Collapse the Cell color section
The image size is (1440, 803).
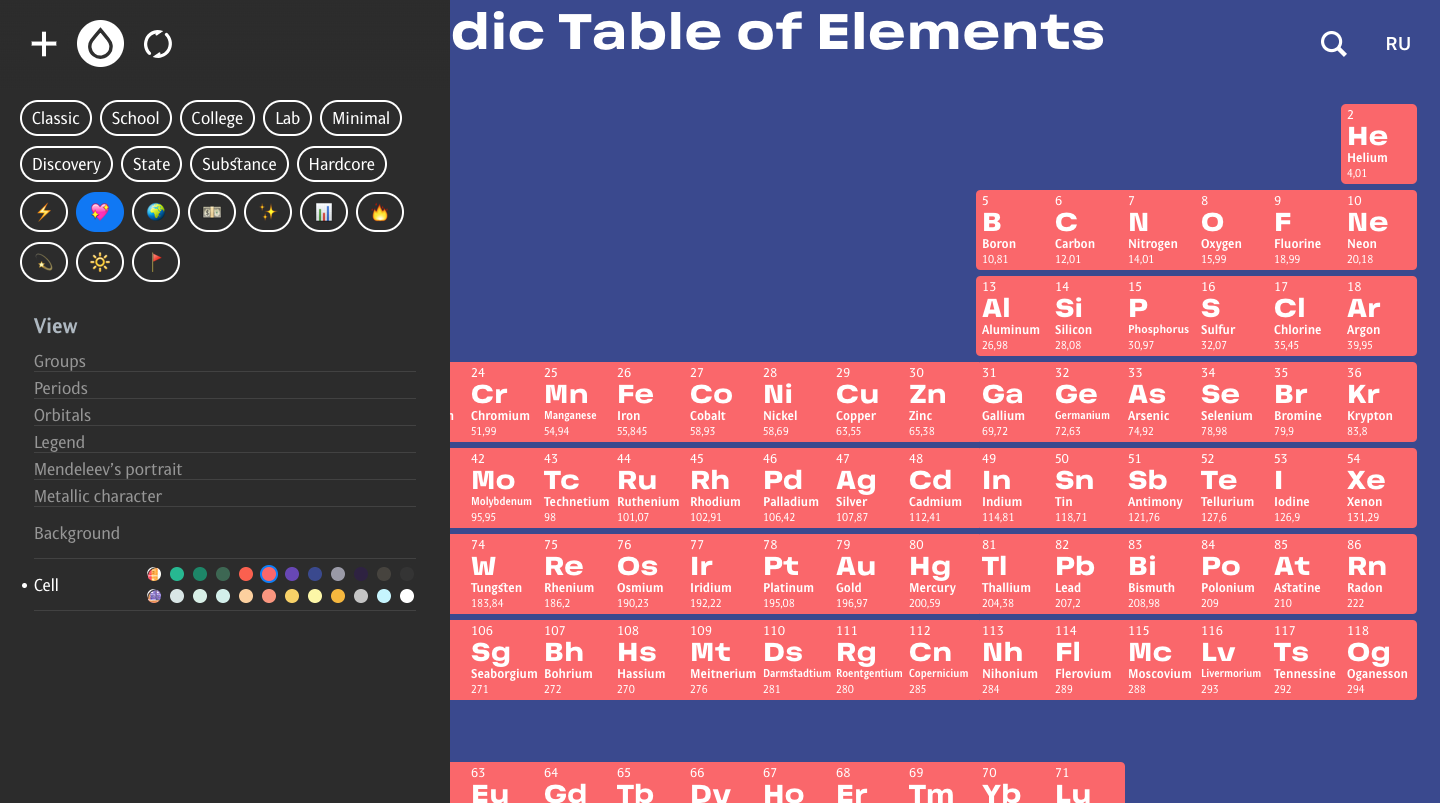click(x=47, y=585)
